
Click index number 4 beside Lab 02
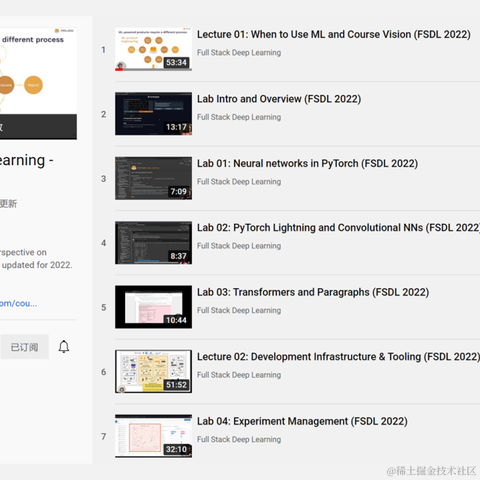[103, 243]
